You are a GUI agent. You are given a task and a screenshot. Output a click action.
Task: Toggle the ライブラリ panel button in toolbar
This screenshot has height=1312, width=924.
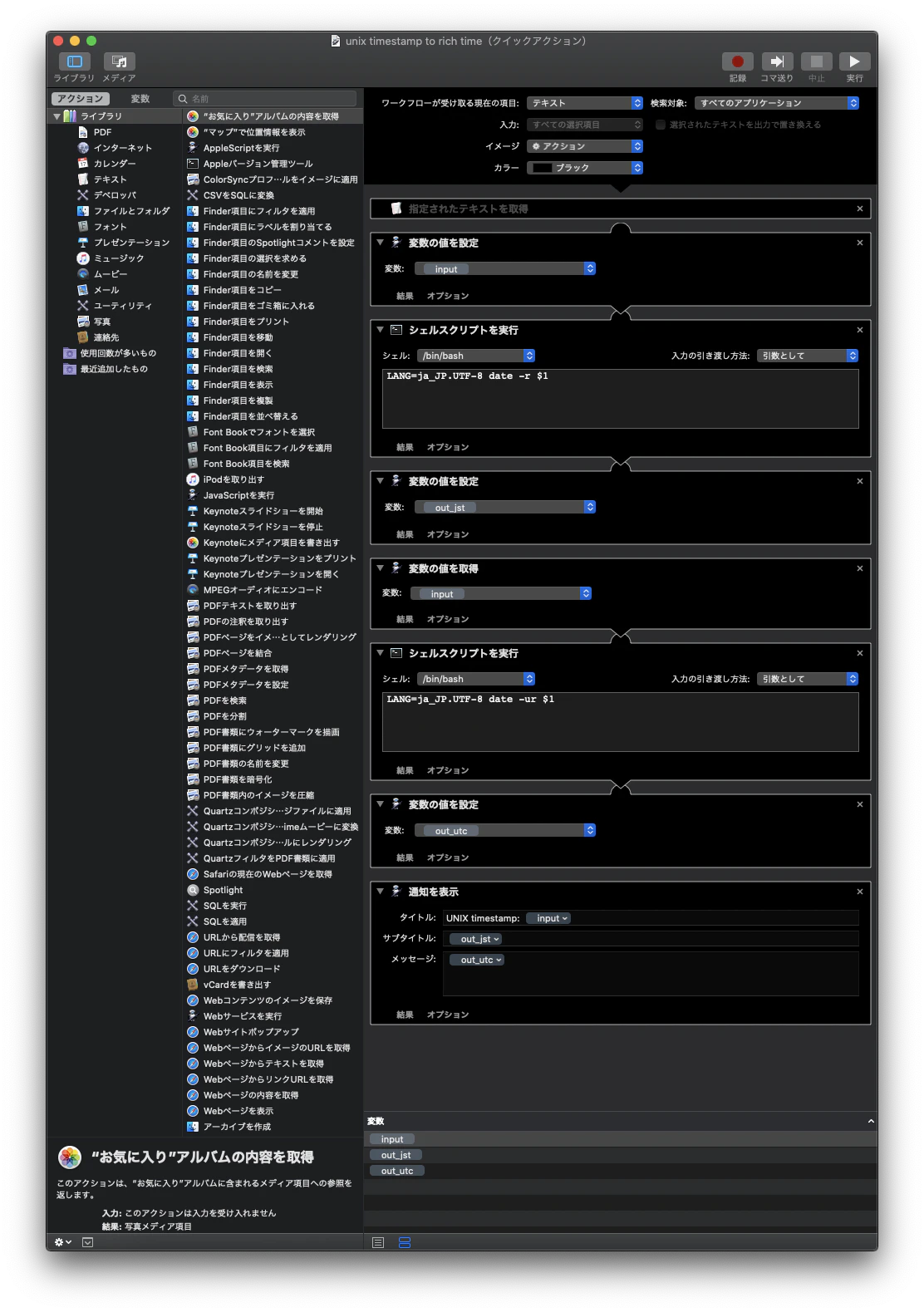click(x=74, y=61)
